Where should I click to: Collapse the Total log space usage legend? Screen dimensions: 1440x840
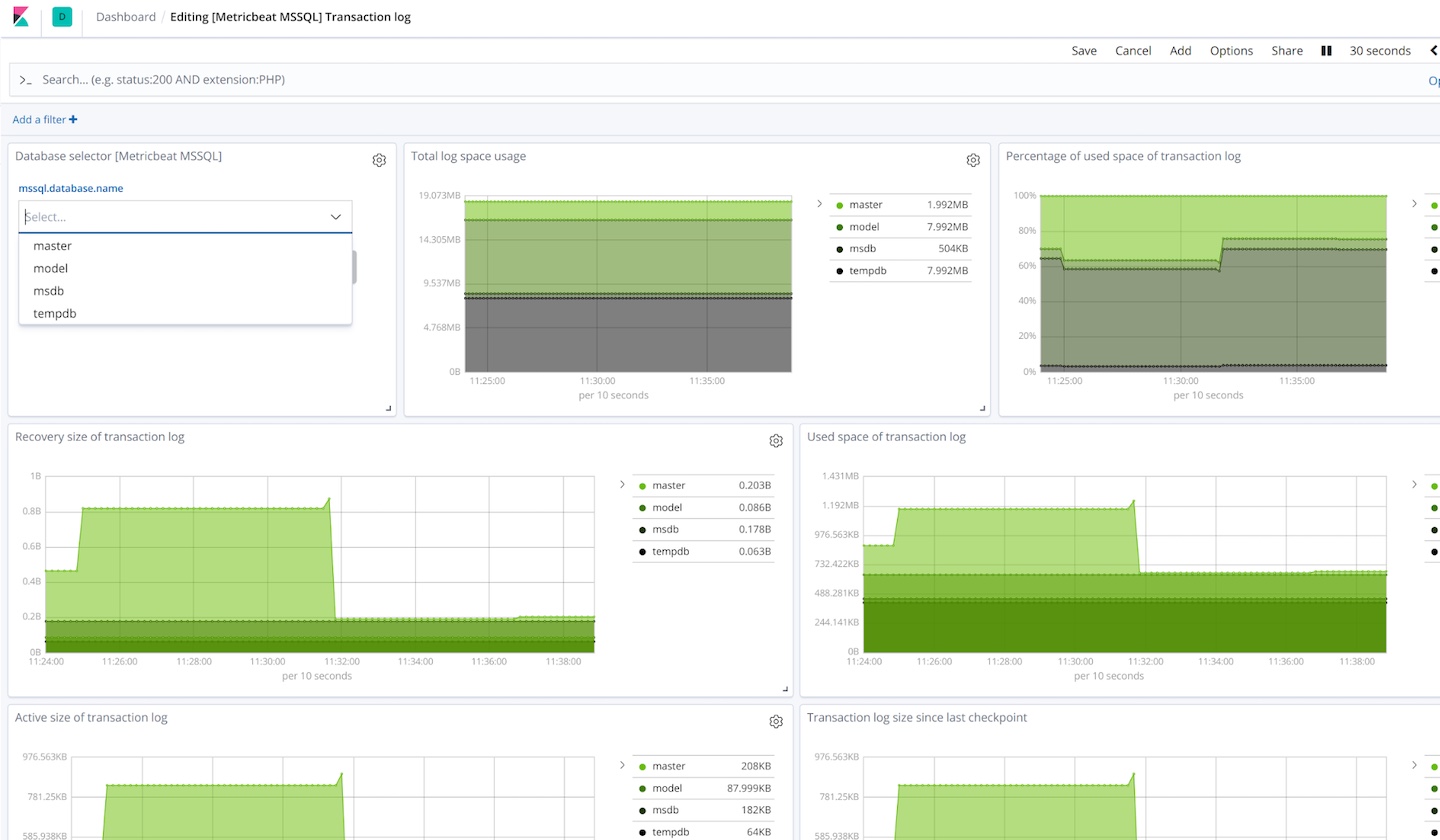coord(819,204)
